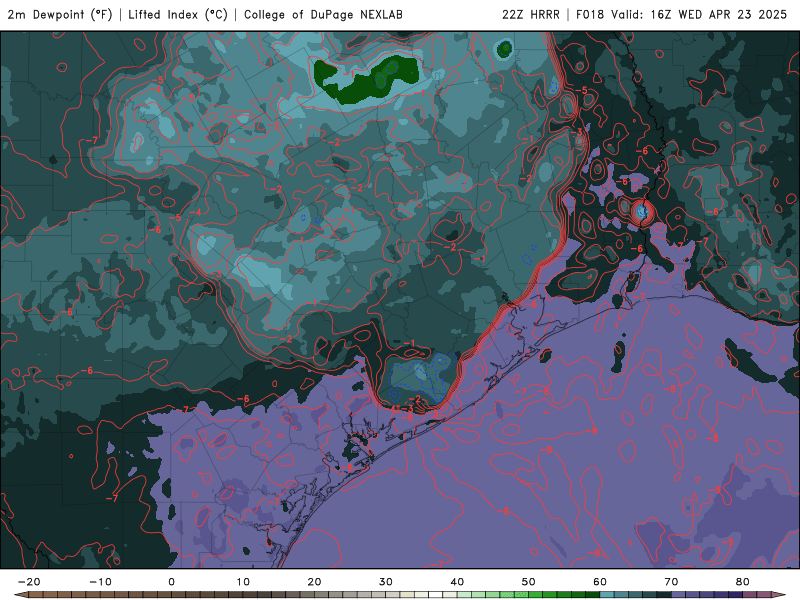Click the 0 tick label on the color scale

point(171,582)
